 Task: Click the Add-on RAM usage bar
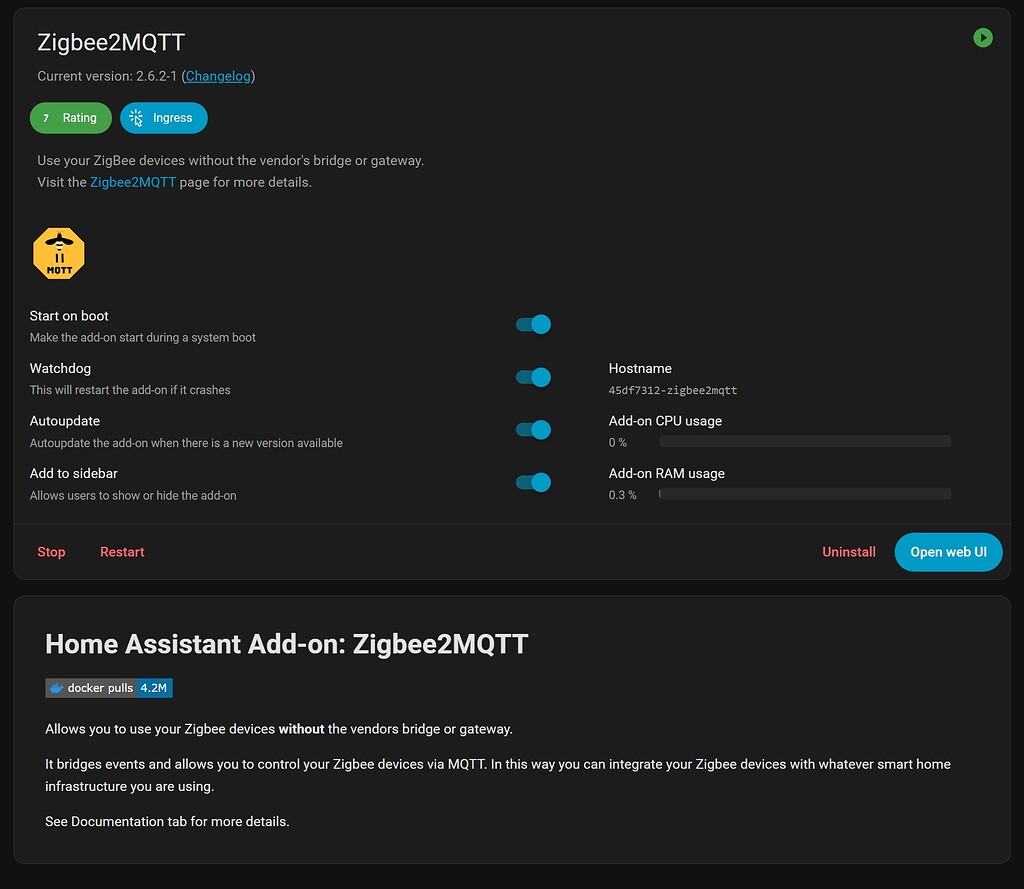[x=805, y=494]
